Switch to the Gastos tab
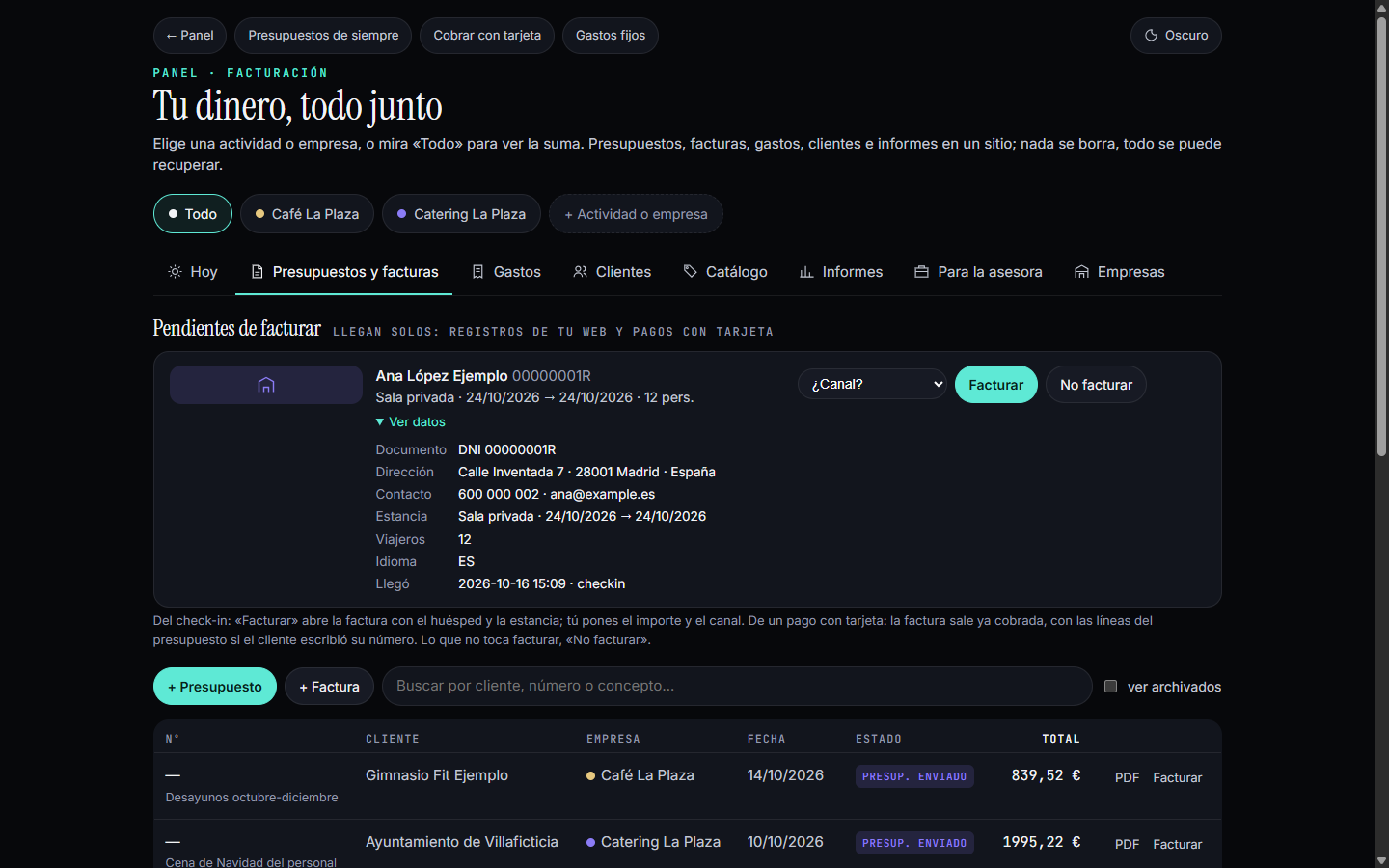 (506, 272)
